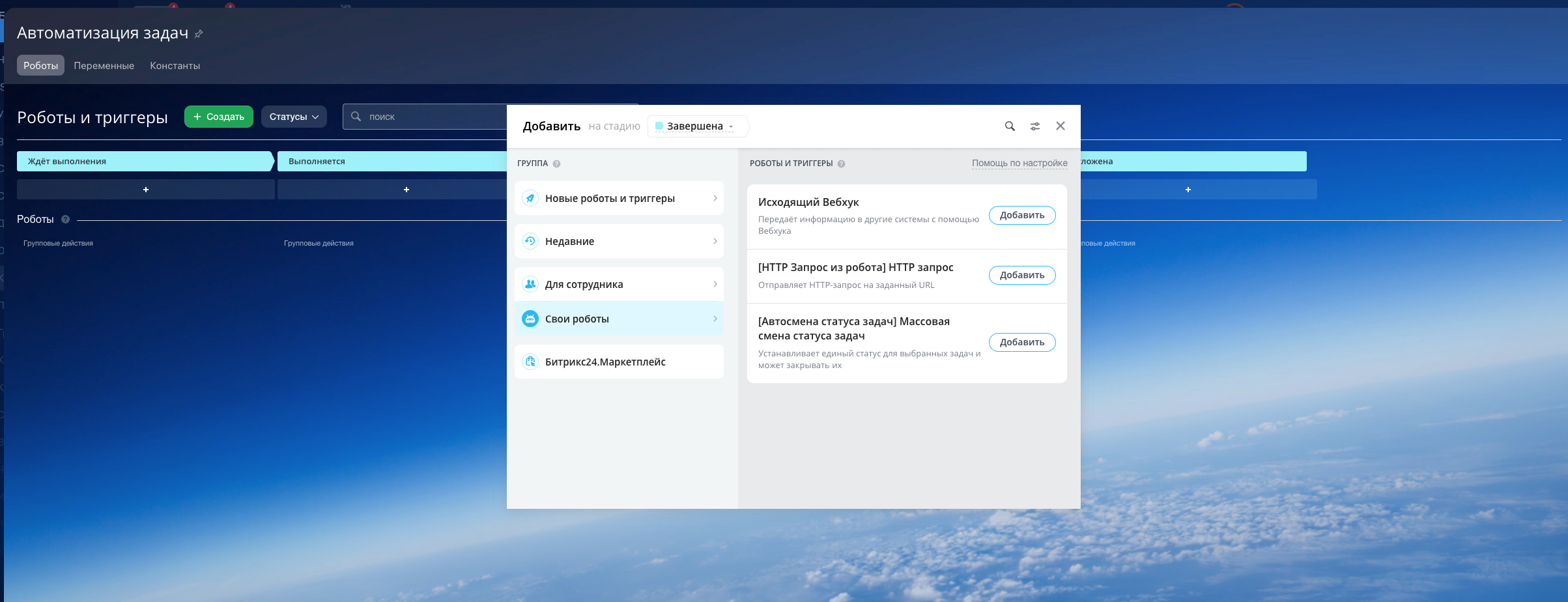Open the filter settings sliders icon
The image size is (1568, 602).
point(1035,126)
